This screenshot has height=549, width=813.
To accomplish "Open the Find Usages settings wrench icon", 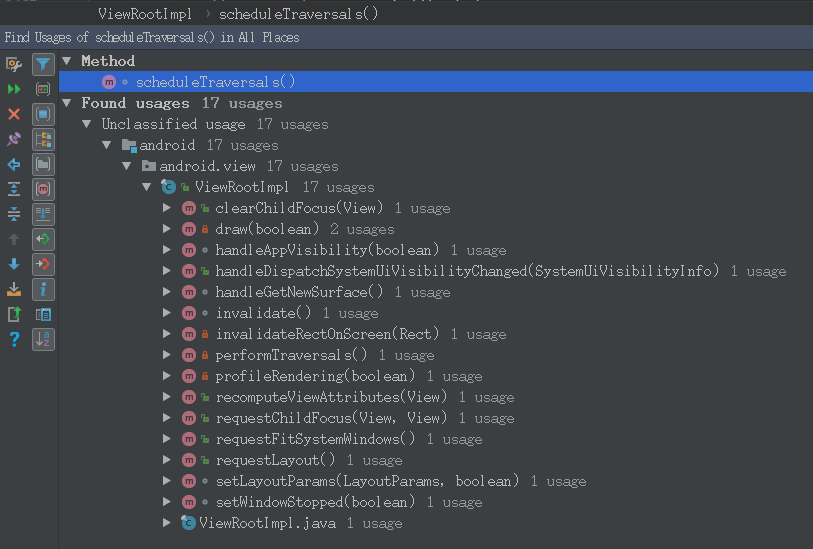I will (x=14, y=64).
